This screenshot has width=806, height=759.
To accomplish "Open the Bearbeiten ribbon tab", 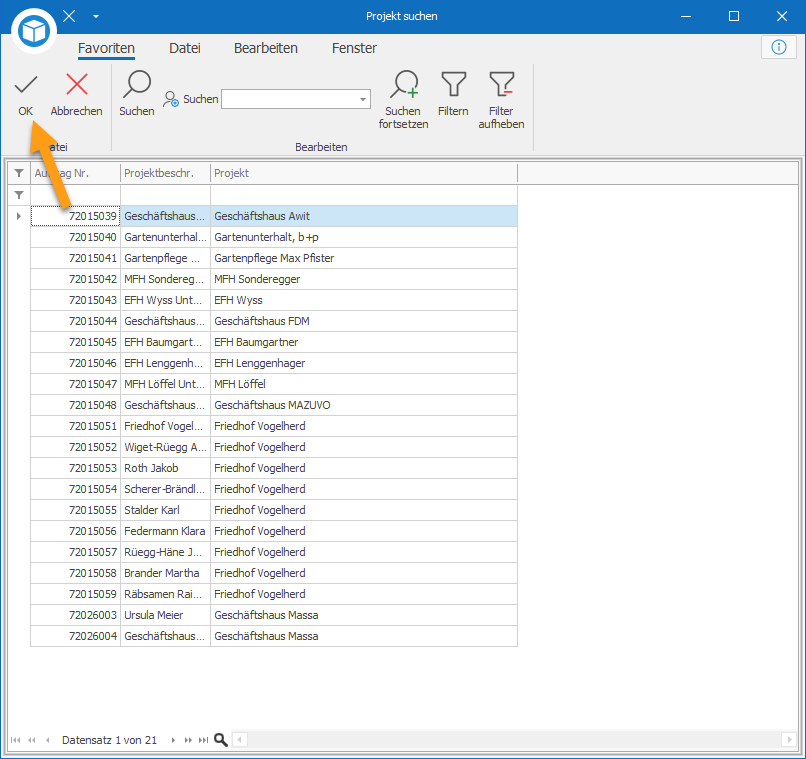I will [x=266, y=48].
